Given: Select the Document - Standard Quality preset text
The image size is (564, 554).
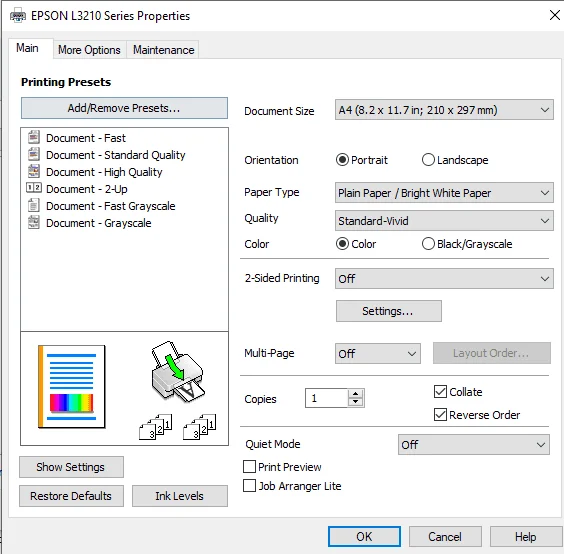Looking at the screenshot, I should pyautogui.click(x=116, y=155).
